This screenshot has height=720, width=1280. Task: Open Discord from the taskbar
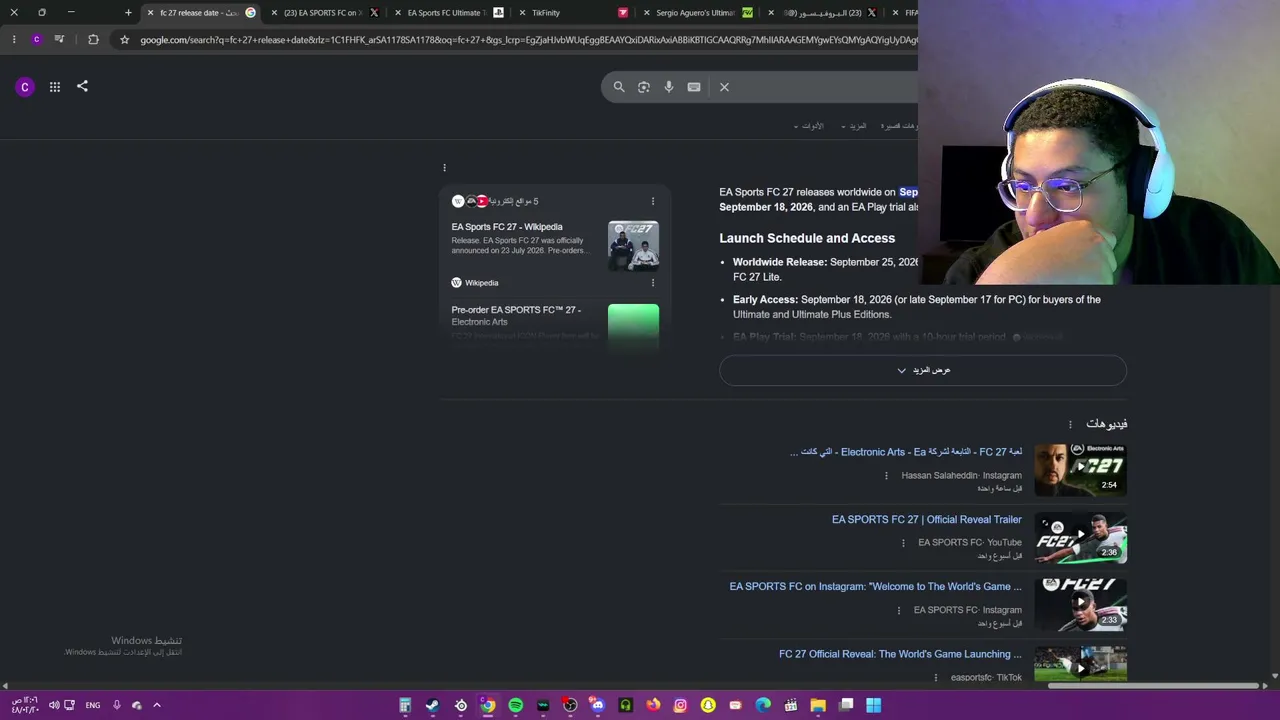pyautogui.click(x=598, y=705)
